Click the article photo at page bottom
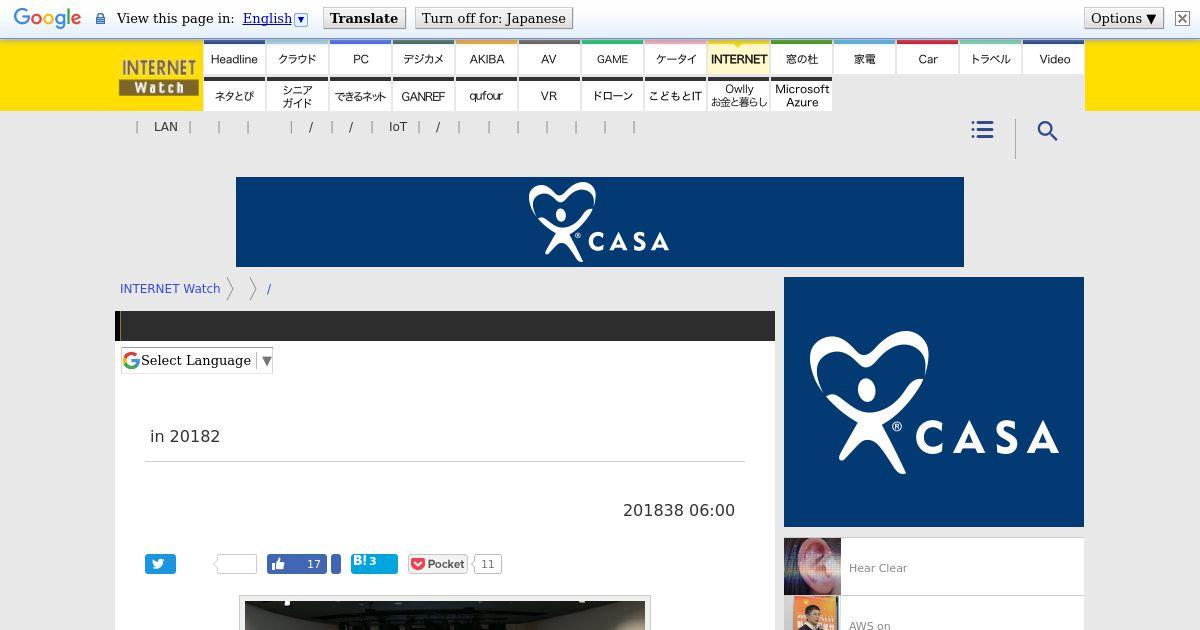Viewport: 1200px width, 630px height. [x=445, y=614]
